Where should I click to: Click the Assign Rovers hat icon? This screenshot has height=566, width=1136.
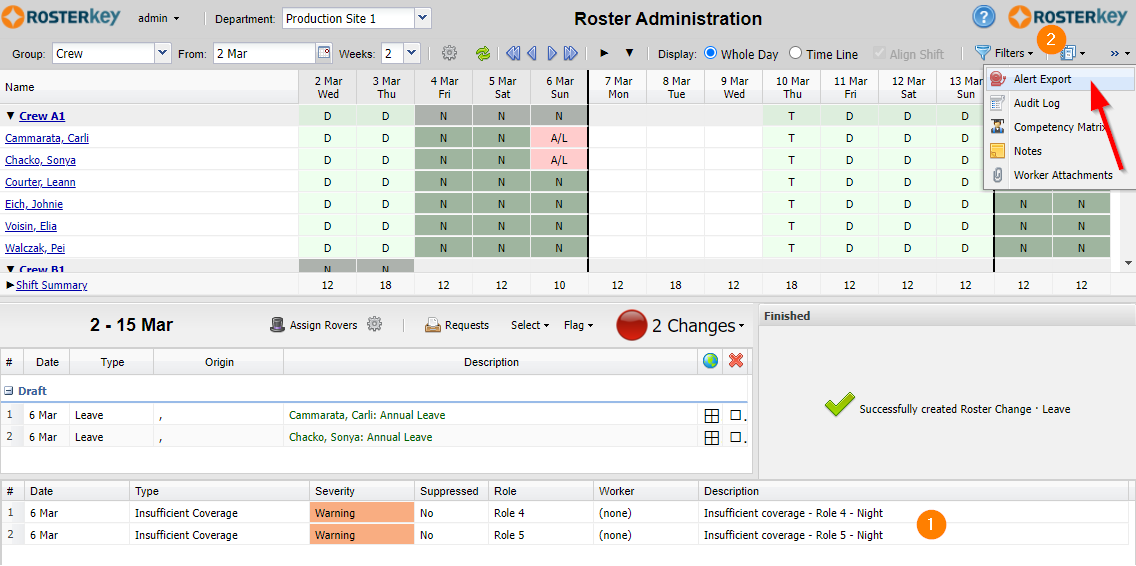coord(277,325)
